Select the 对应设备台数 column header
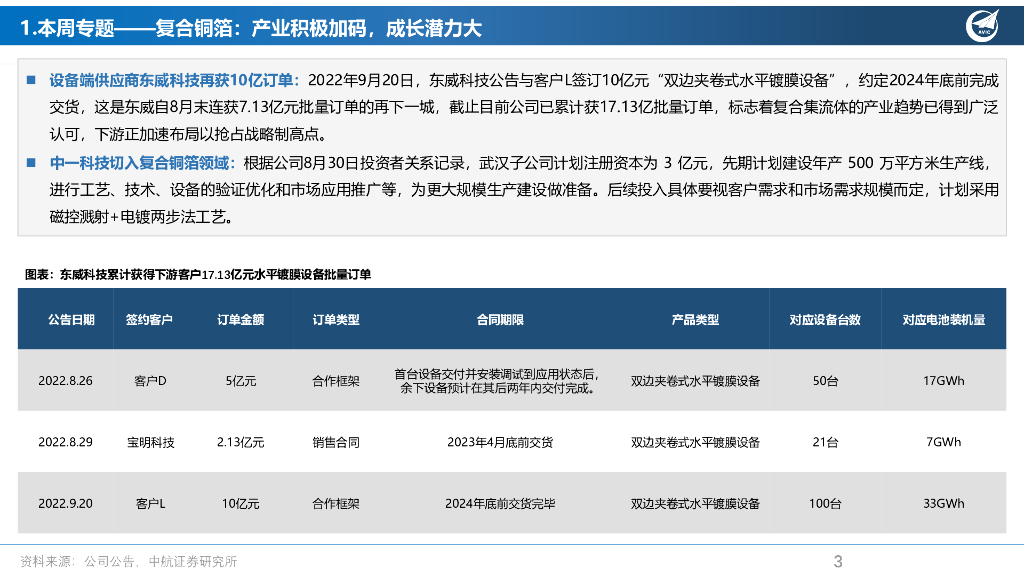The height and width of the screenshot is (576, 1024). (x=825, y=320)
